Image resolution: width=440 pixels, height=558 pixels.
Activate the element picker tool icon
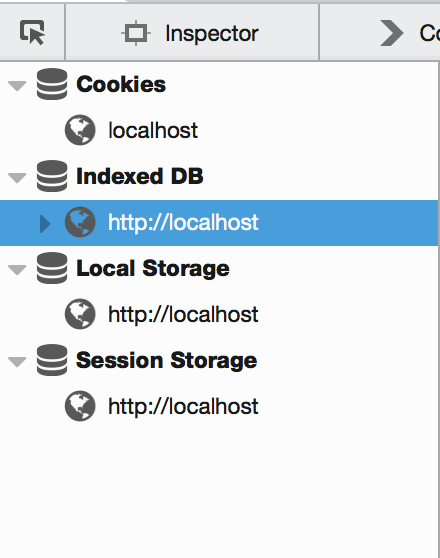[32, 32]
